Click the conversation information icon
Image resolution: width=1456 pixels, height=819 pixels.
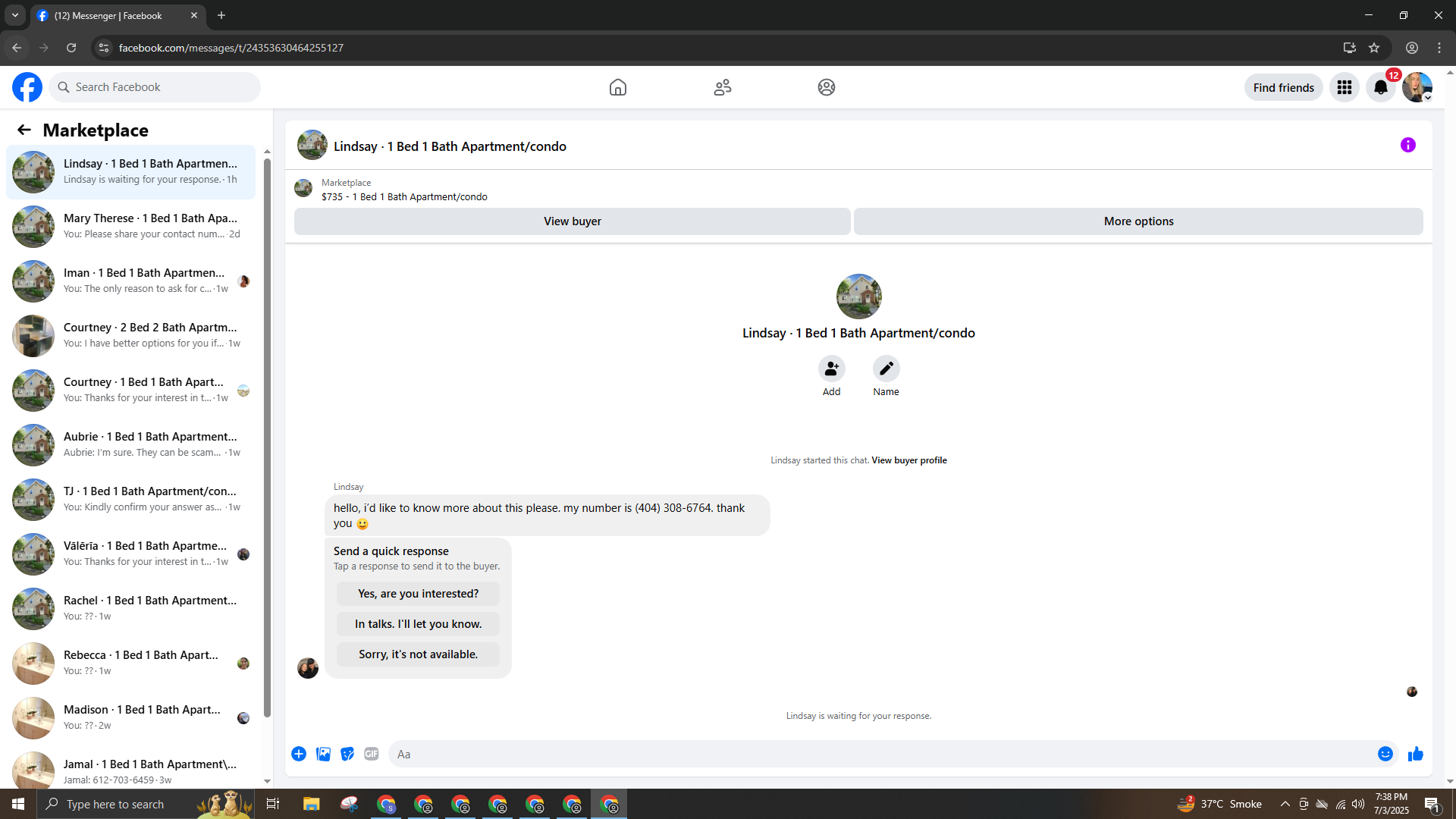[x=1407, y=145]
